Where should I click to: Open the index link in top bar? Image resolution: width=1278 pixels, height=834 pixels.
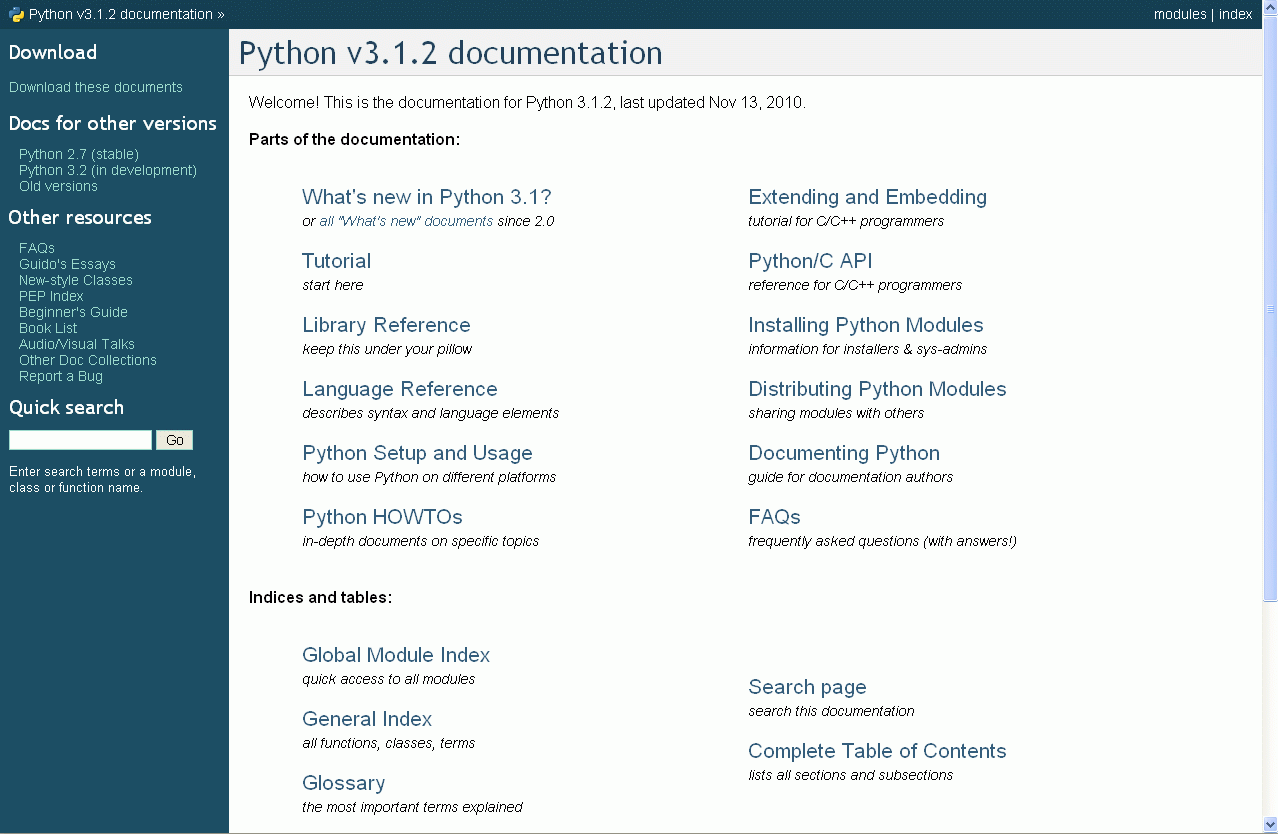click(x=1236, y=14)
